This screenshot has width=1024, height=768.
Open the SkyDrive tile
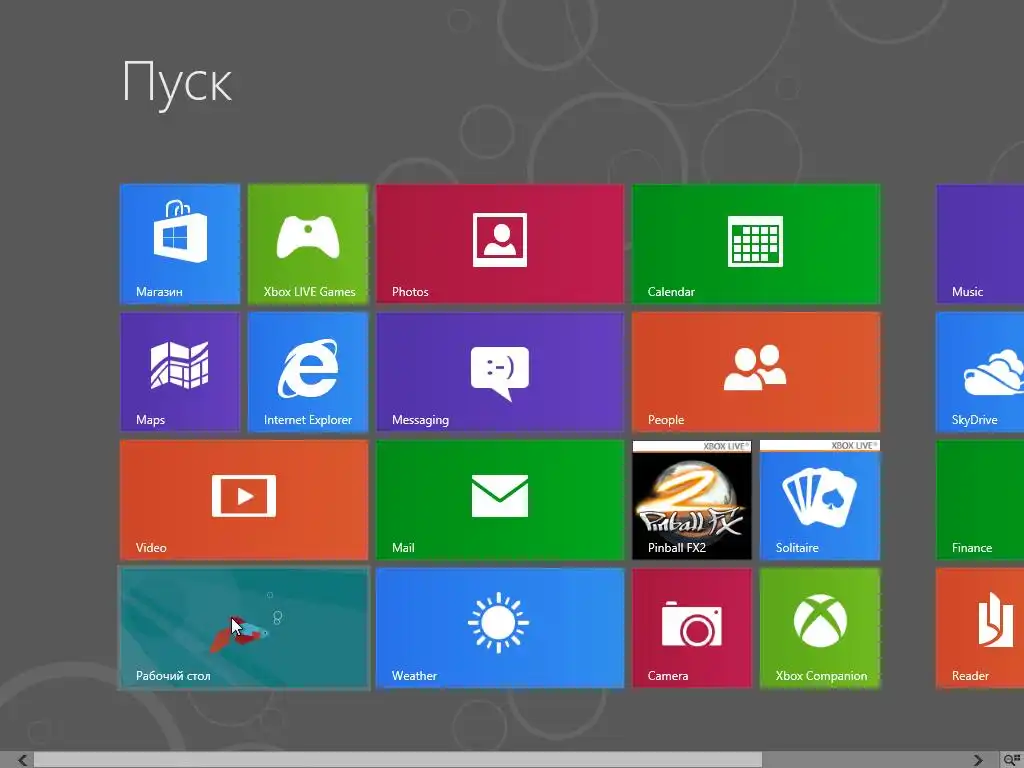click(980, 372)
